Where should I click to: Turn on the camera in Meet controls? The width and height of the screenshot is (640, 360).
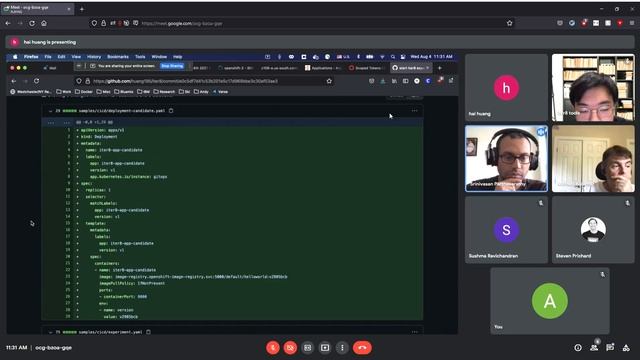click(290, 348)
